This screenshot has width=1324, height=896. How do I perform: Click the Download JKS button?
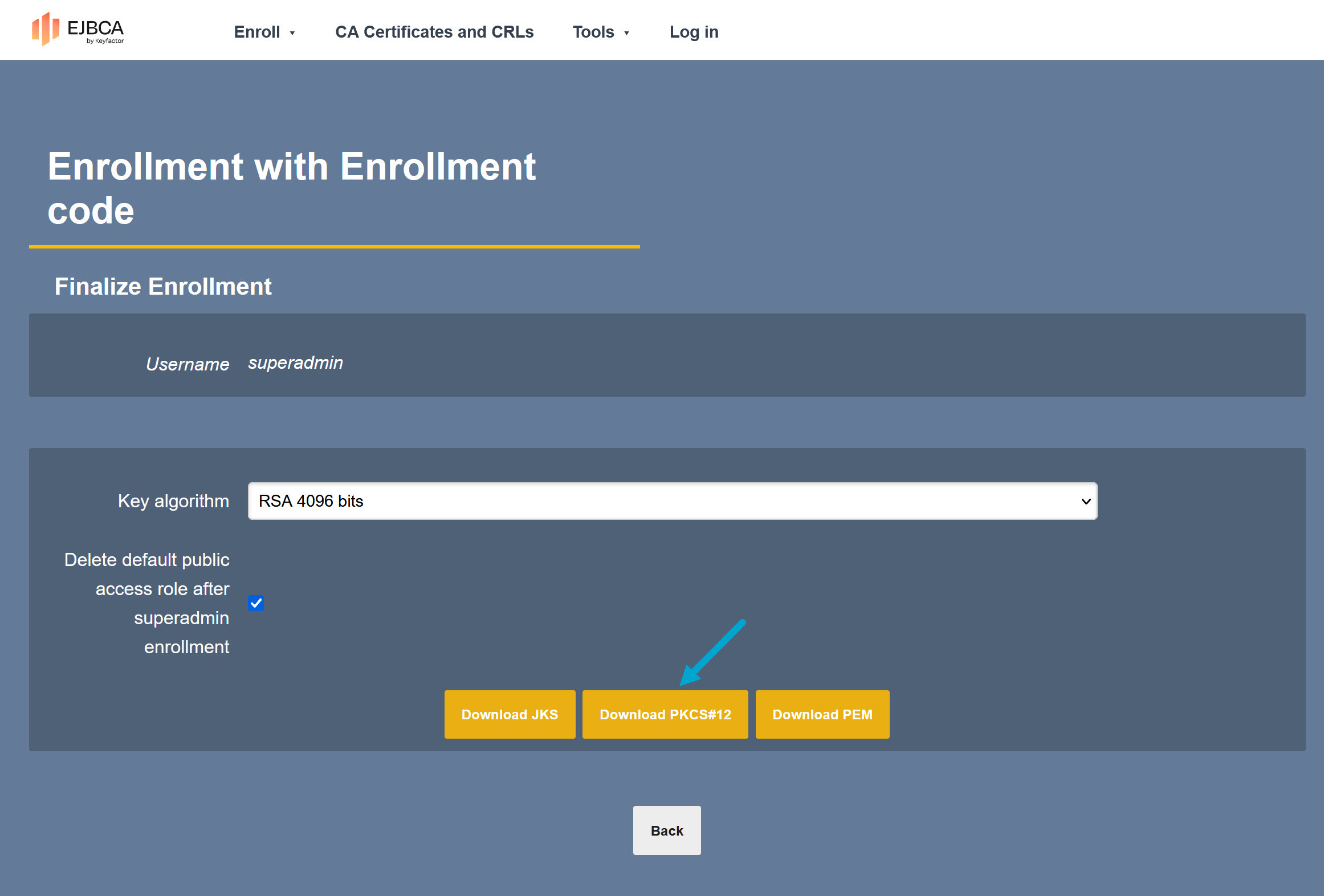point(510,714)
